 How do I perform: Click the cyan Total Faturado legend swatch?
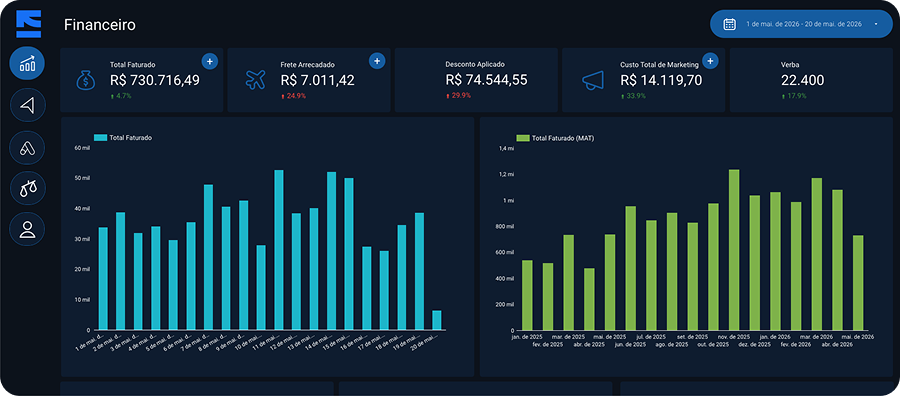pos(100,138)
